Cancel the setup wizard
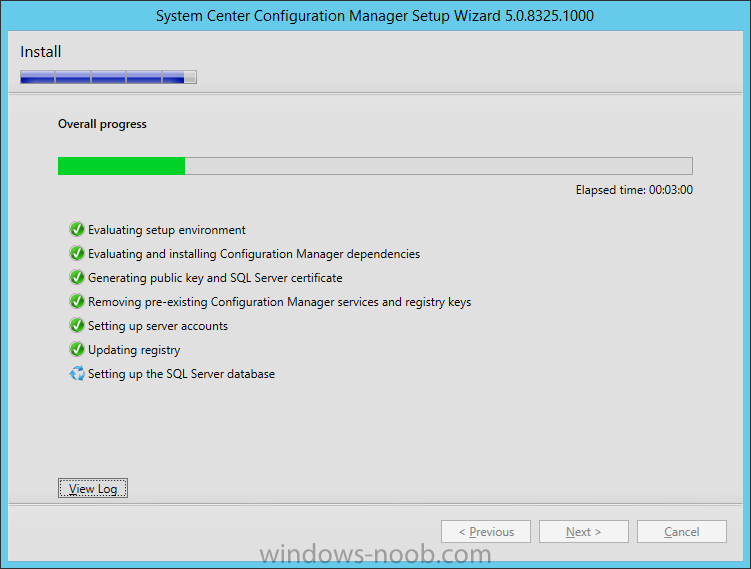This screenshot has height=569, width=751. click(682, 532)
